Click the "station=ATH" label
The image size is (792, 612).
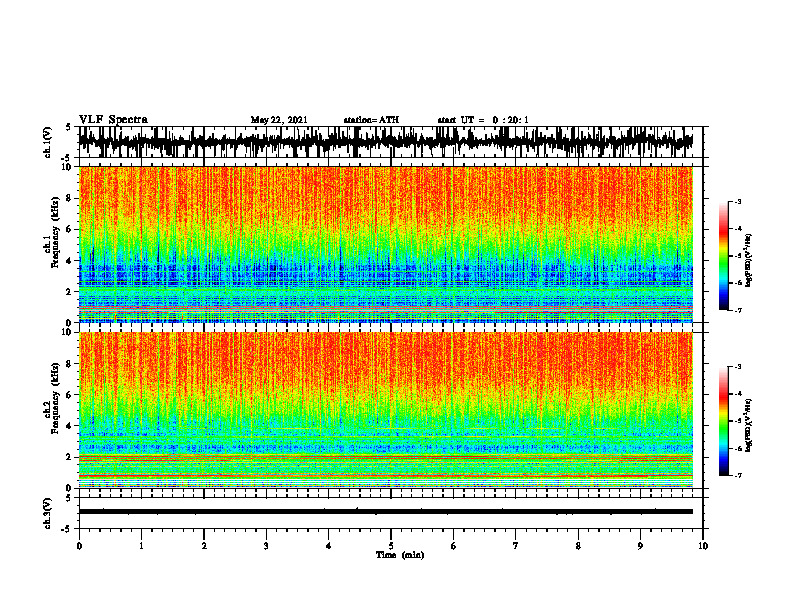click(371, 120)
